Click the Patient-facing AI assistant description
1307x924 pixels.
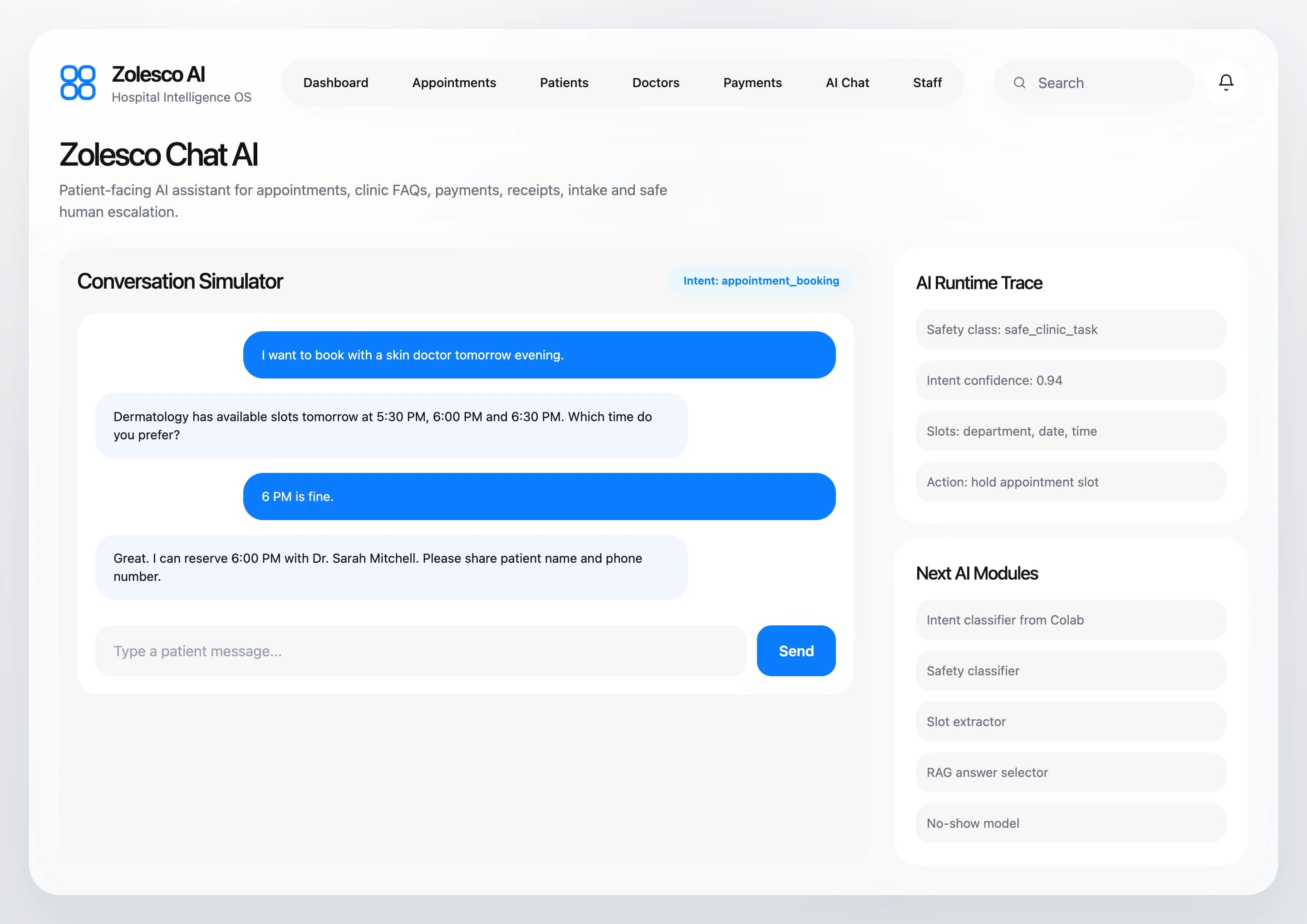(x=363, y=201)
